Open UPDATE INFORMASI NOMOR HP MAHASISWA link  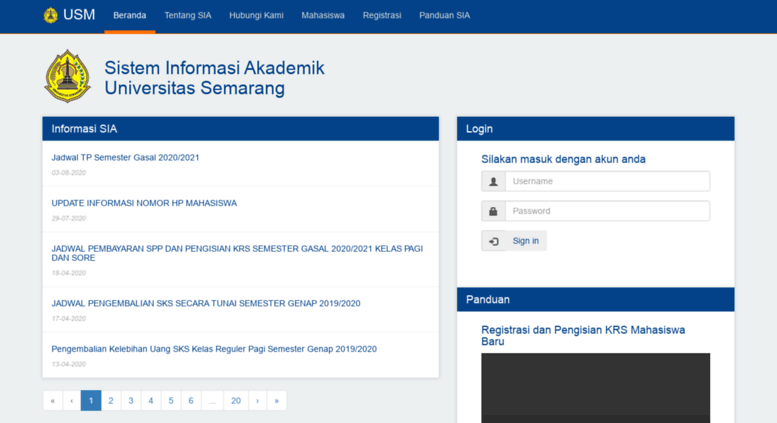pos(144,203)
